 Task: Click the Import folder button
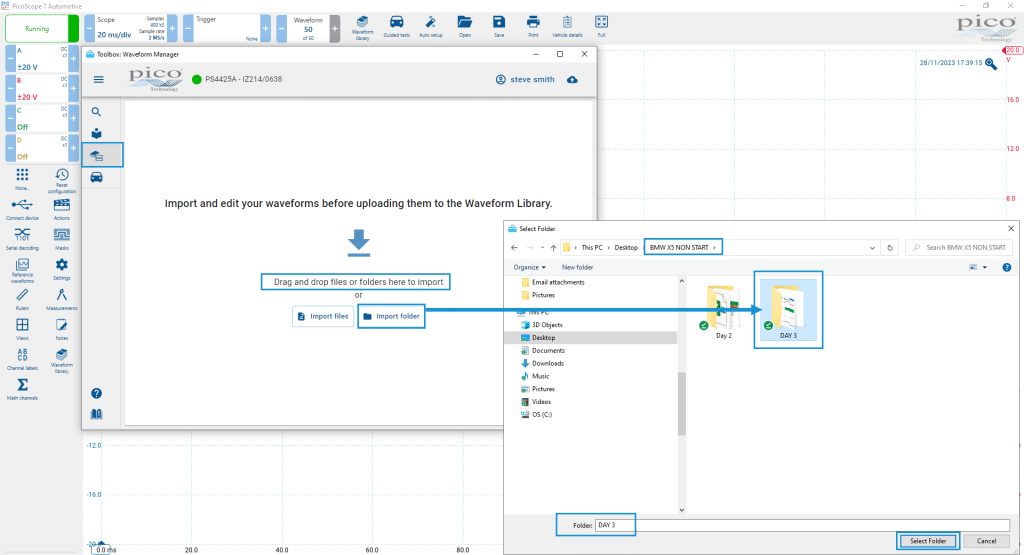point(391,316)
